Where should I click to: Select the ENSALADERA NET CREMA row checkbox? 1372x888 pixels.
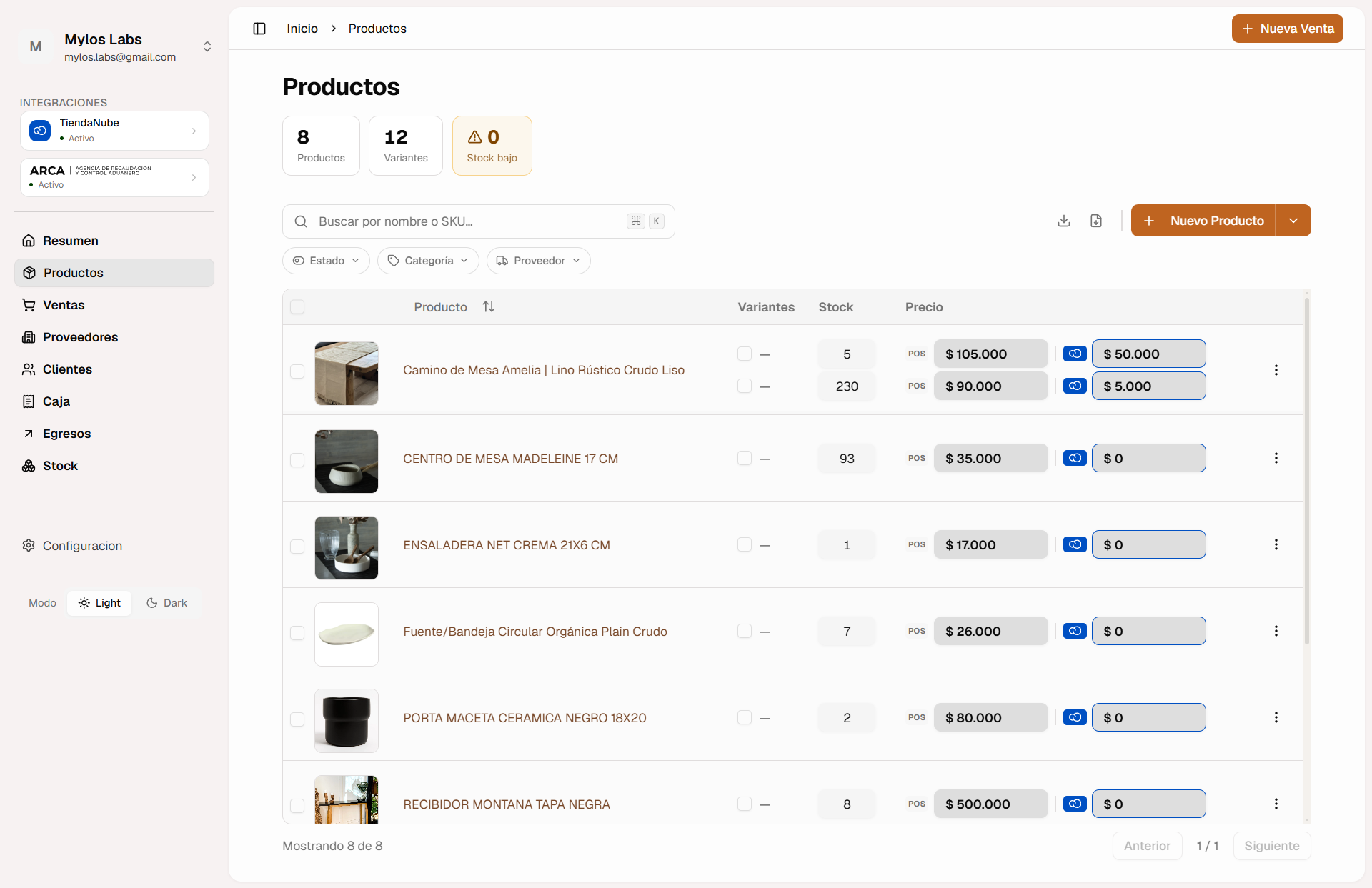(x=297, y=547)
